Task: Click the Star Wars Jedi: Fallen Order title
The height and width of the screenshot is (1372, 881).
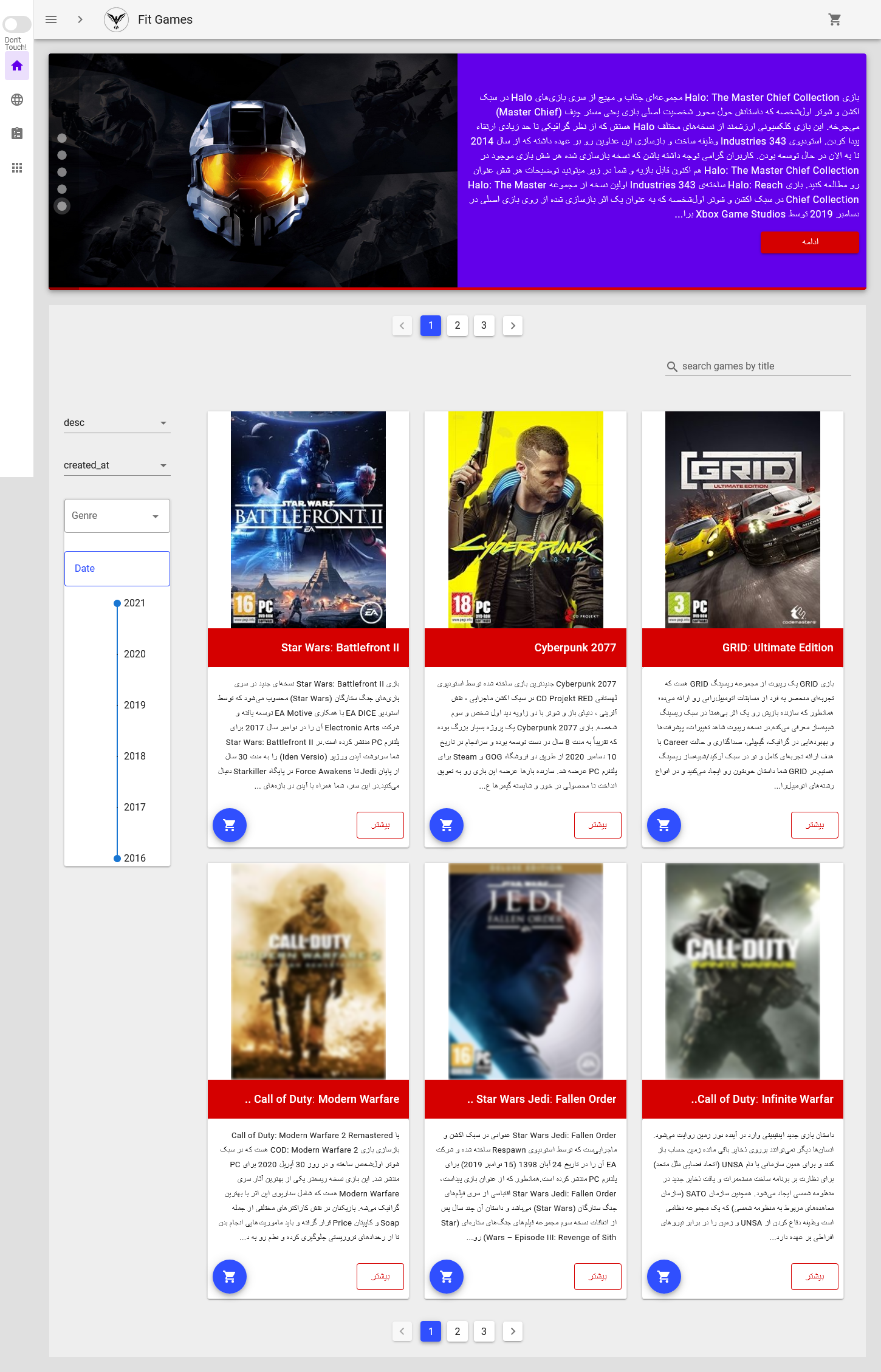Action: 542,1099
